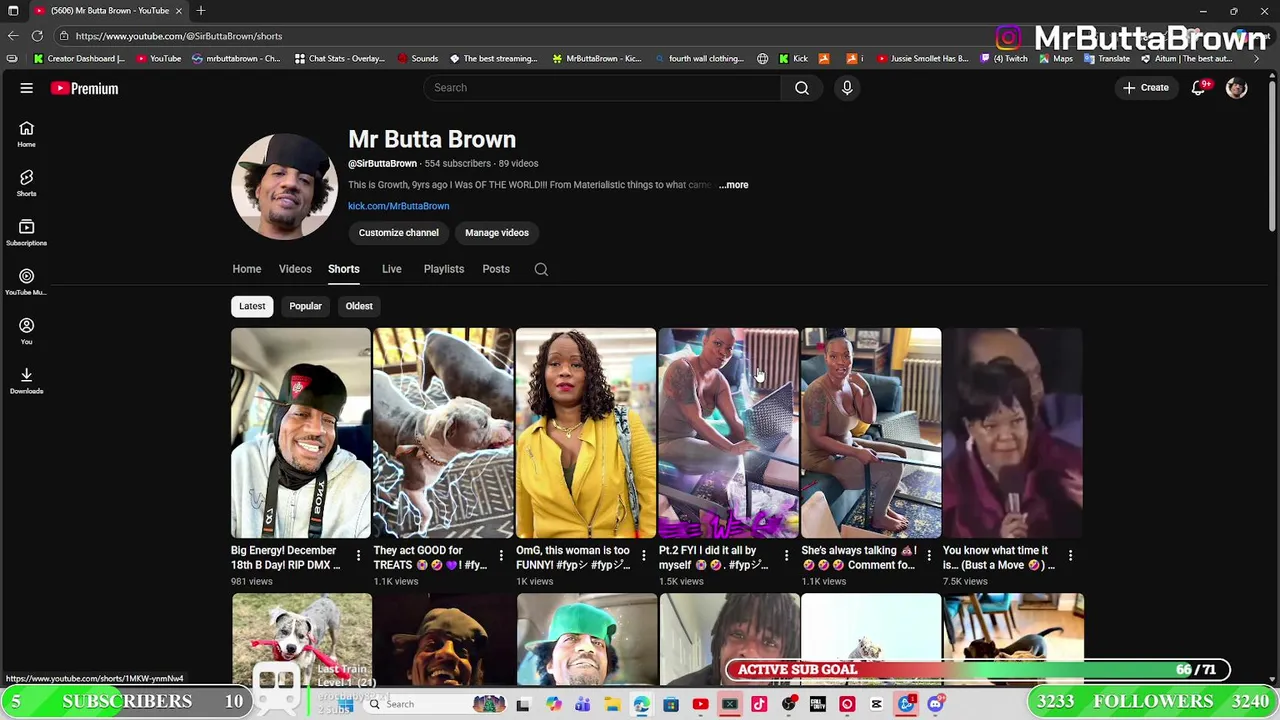Open the Chat Stats - Overlay bookmark
1280x720 pixels.
coord(340,58)
